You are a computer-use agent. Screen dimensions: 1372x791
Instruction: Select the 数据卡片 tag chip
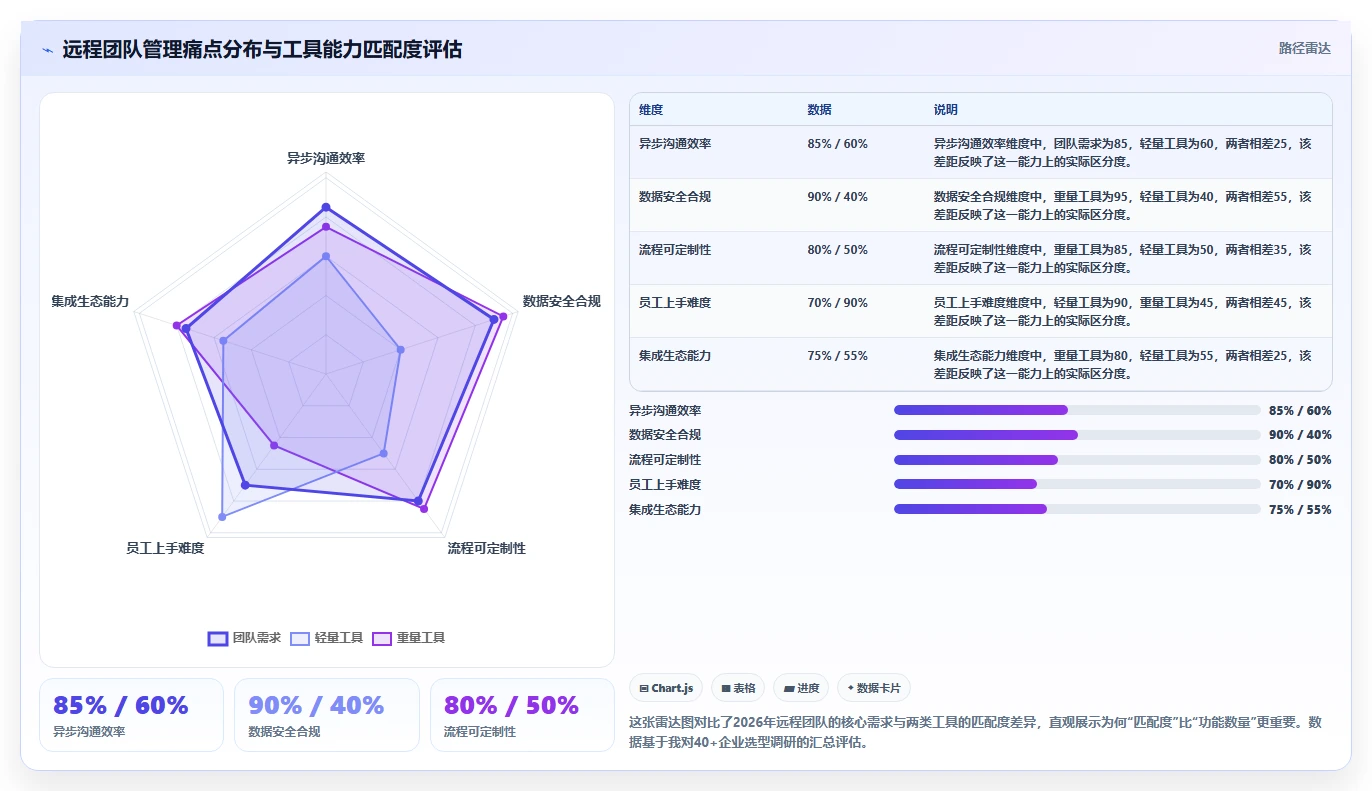[874, 688]
